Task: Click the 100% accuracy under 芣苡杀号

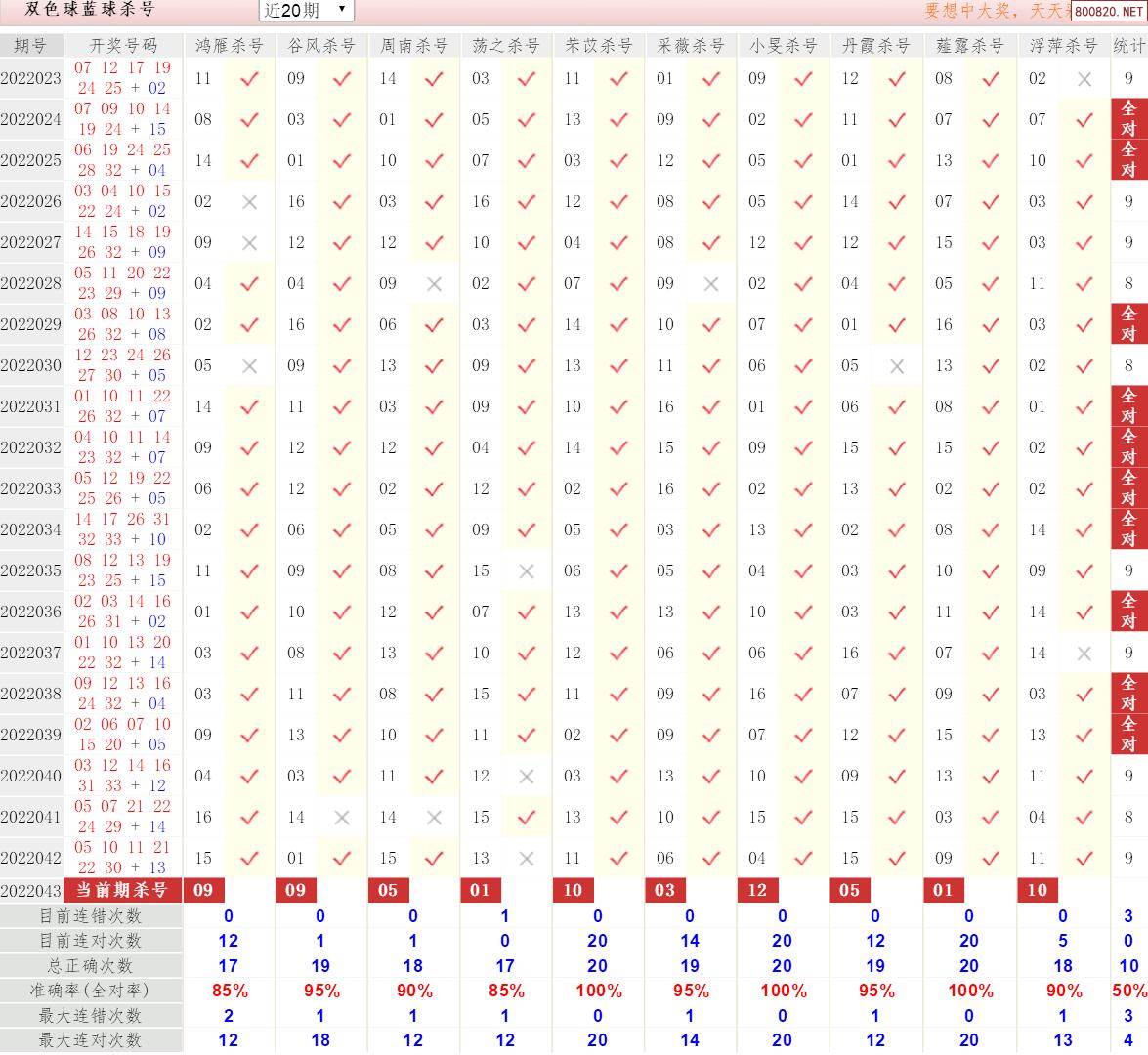Action: 599,991
